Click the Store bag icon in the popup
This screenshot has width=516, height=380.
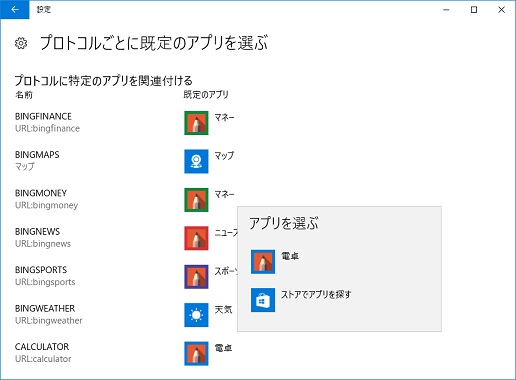click(x=263, y=300)
